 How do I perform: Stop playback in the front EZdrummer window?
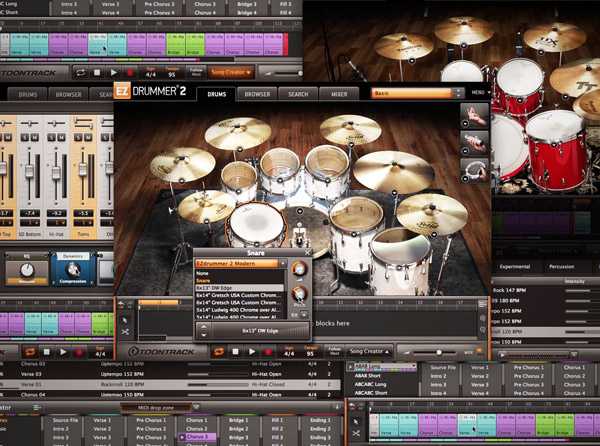pyautogui.click(x=235, y=351)
